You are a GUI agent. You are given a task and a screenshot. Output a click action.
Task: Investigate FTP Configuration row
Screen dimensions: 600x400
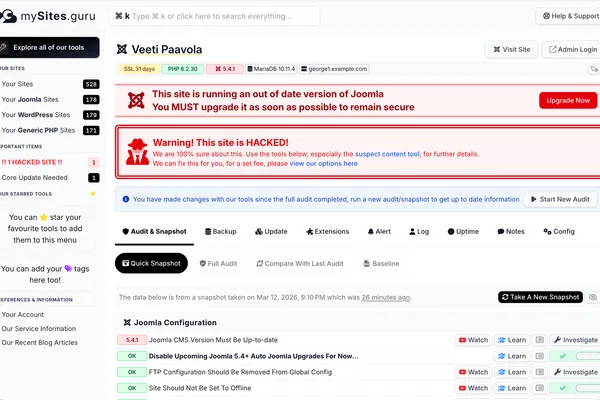575,372
